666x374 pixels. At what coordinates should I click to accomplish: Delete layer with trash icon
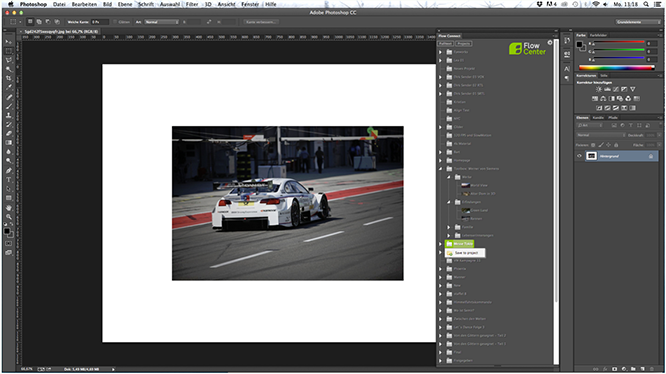(x=651, y=369)
